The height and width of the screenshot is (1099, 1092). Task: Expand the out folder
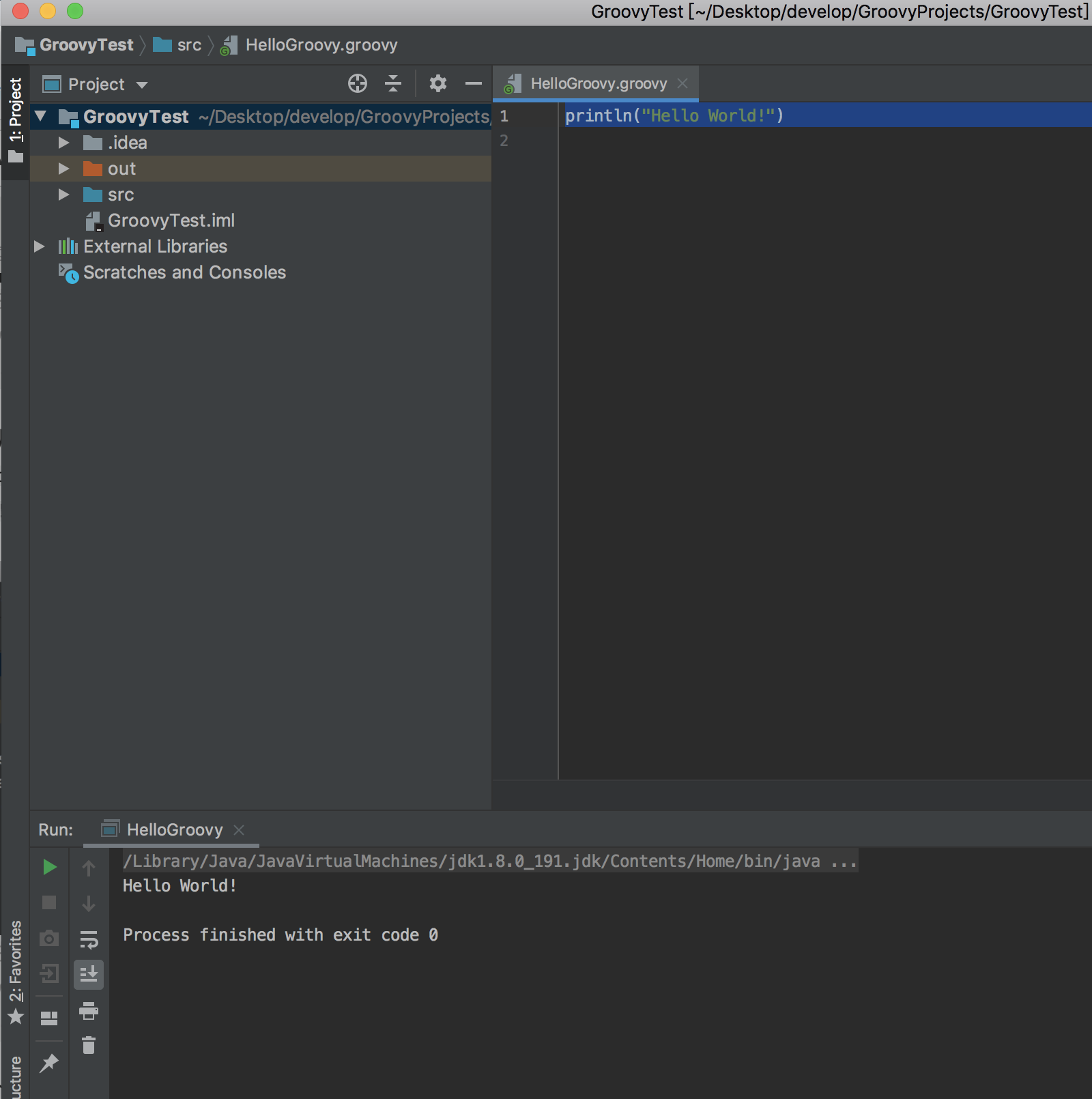[63, 169]
